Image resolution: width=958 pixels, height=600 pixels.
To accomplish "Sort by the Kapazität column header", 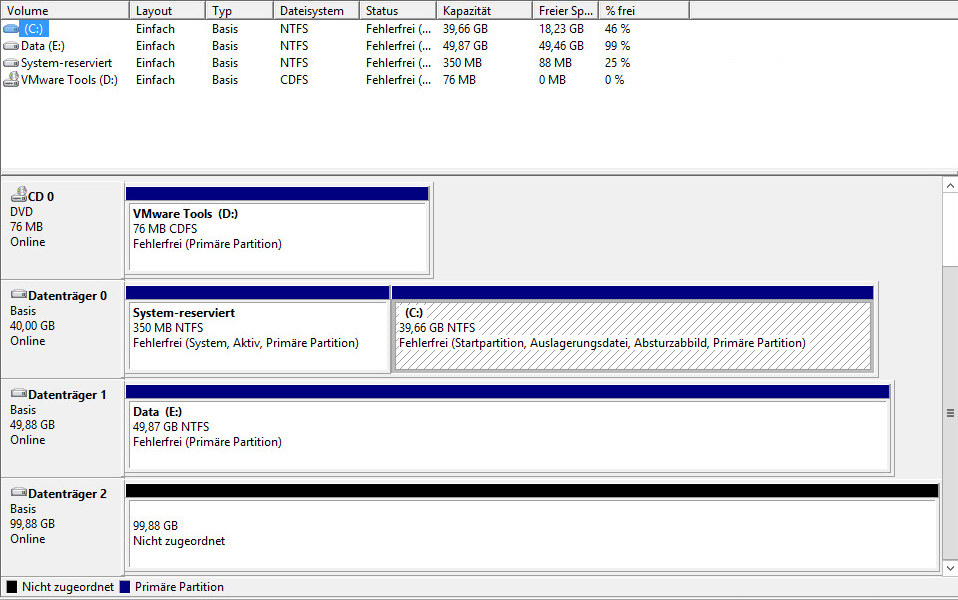I will click(x=484, y=10).
